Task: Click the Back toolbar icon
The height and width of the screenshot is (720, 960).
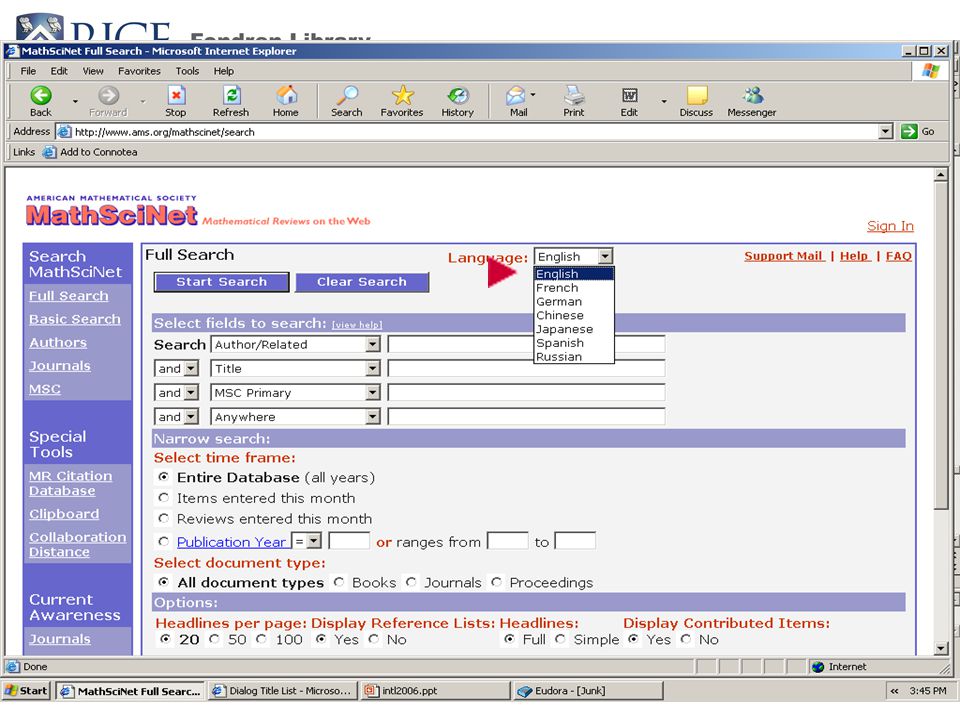Action: 40,96
